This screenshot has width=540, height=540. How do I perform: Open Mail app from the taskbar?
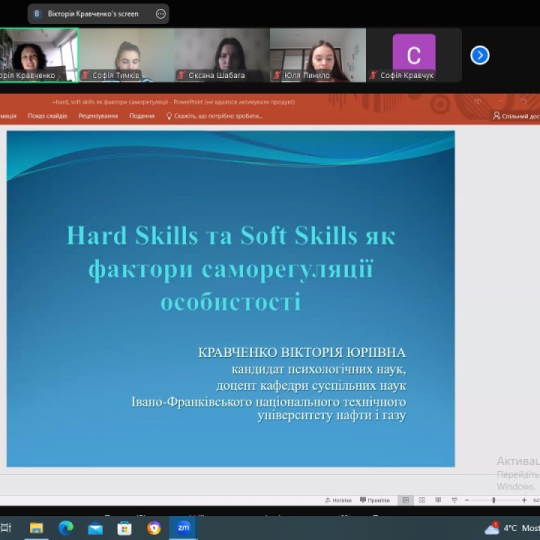pos(95,528)
